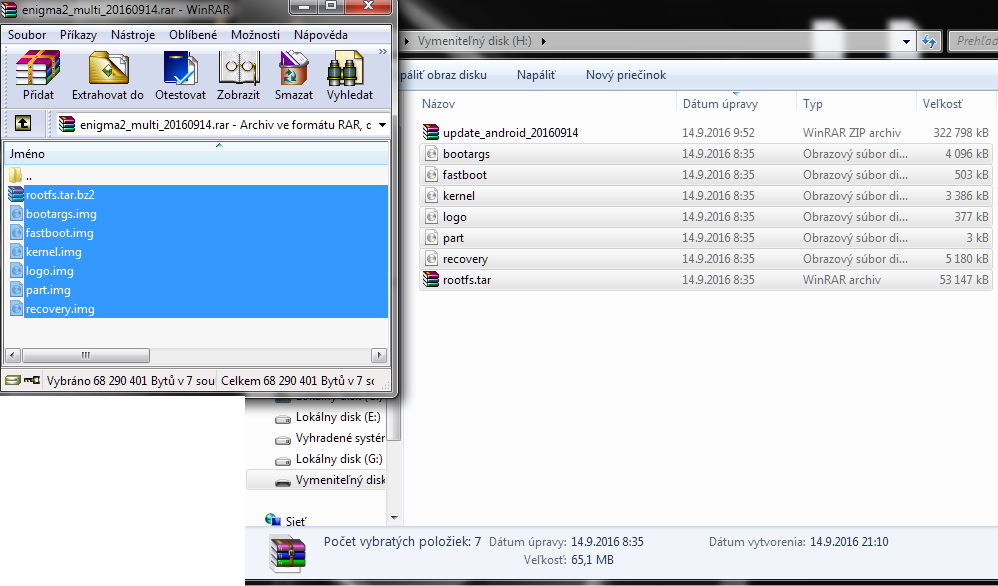Click the rootfs.tar.bz2 archive icon in WinRAR
Viewport: 998px width, 586px height.
[x=16, y=195]
